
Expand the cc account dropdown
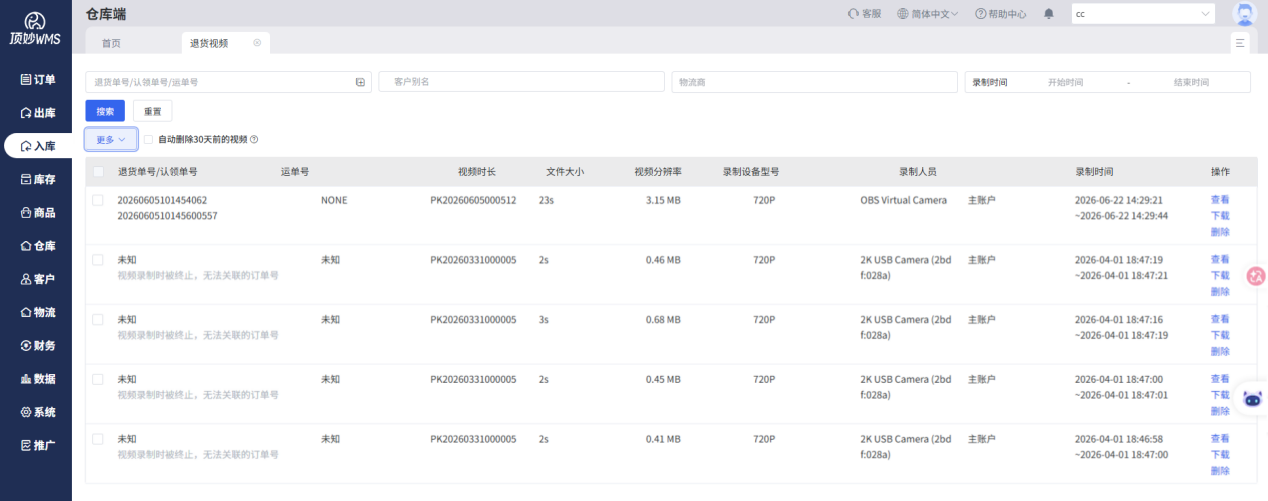(1143, 14)
